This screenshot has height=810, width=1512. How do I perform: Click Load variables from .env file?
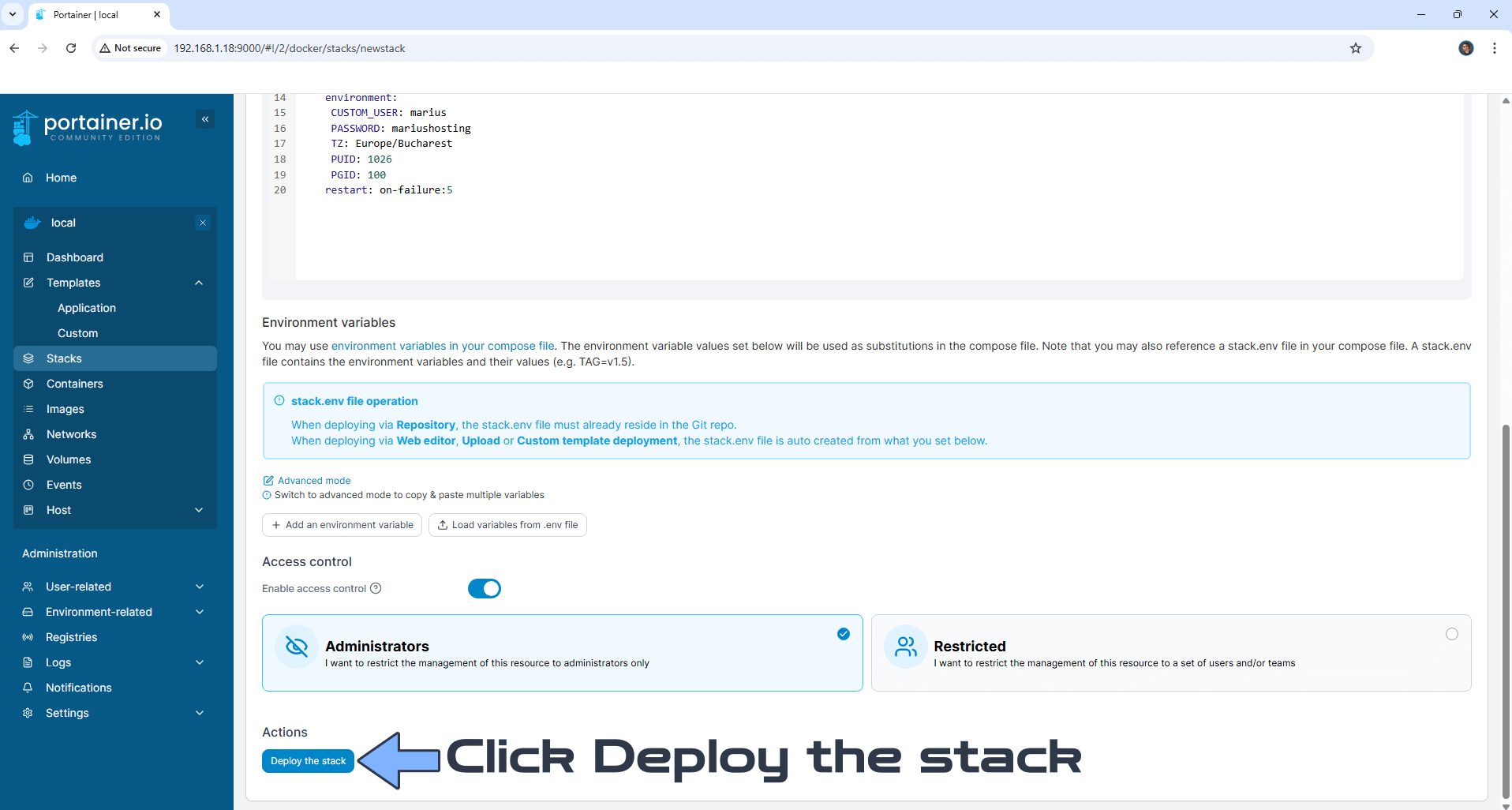pos(507,525)
